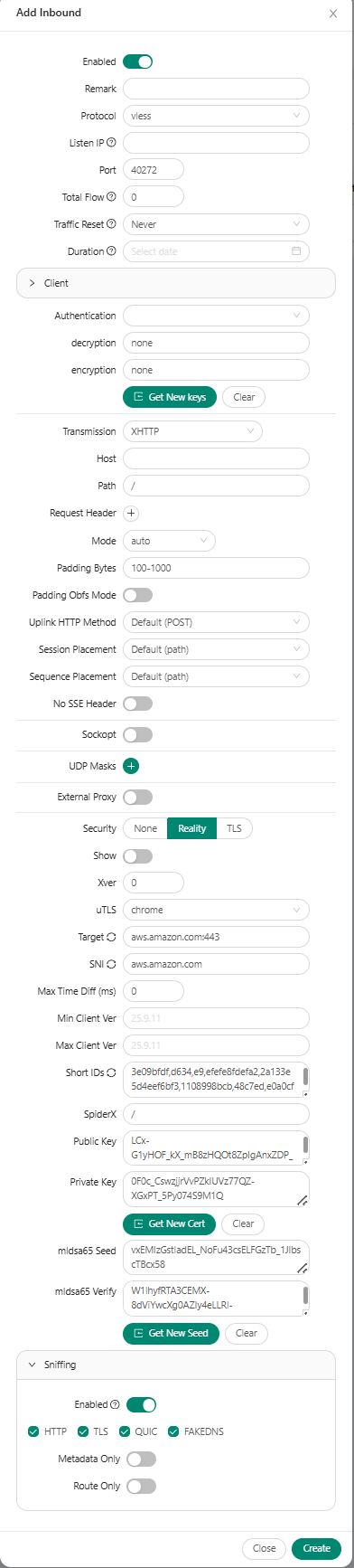
Task: Select None security option
Action: (145, 828)
